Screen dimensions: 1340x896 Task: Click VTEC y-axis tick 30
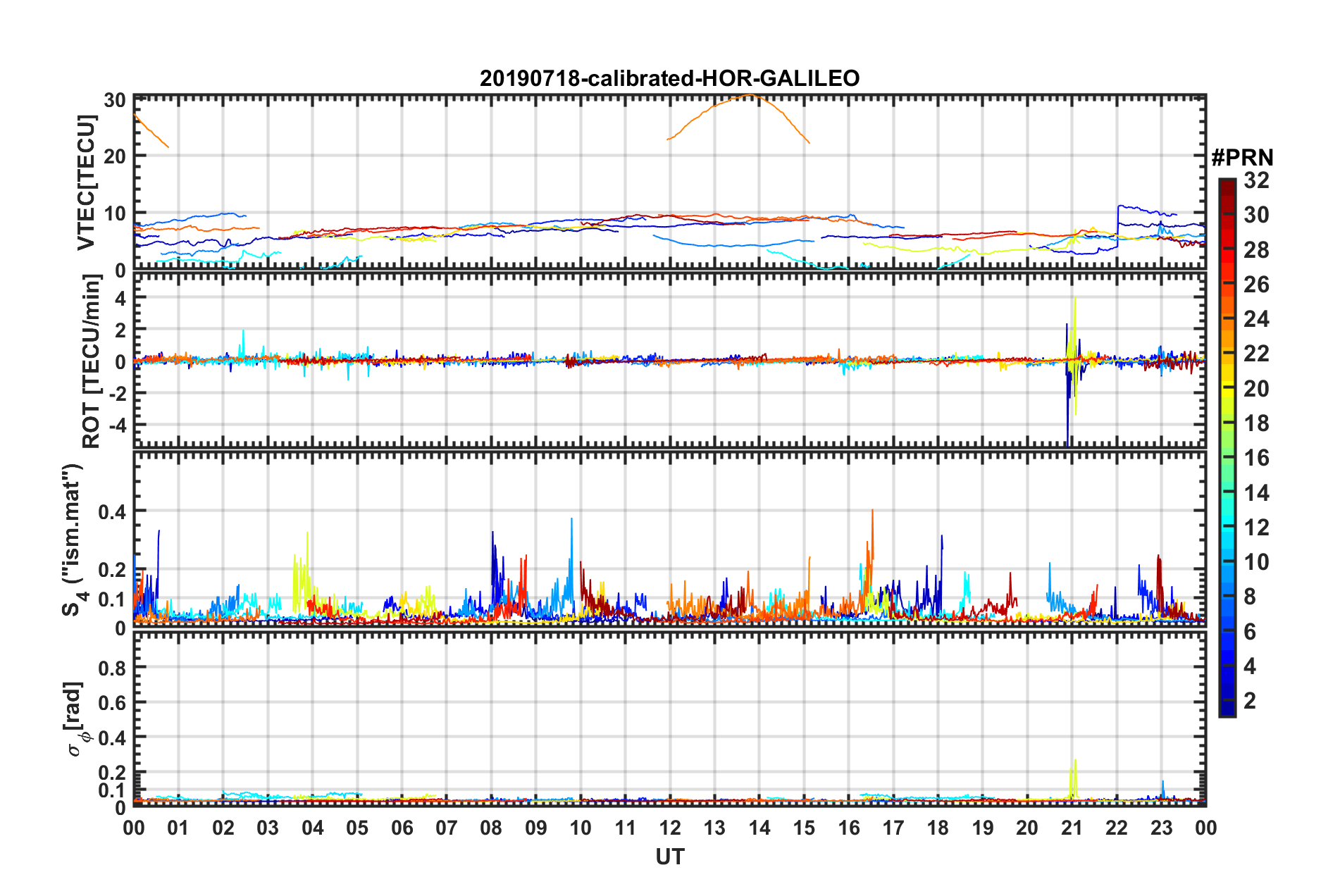click(115, 100)
